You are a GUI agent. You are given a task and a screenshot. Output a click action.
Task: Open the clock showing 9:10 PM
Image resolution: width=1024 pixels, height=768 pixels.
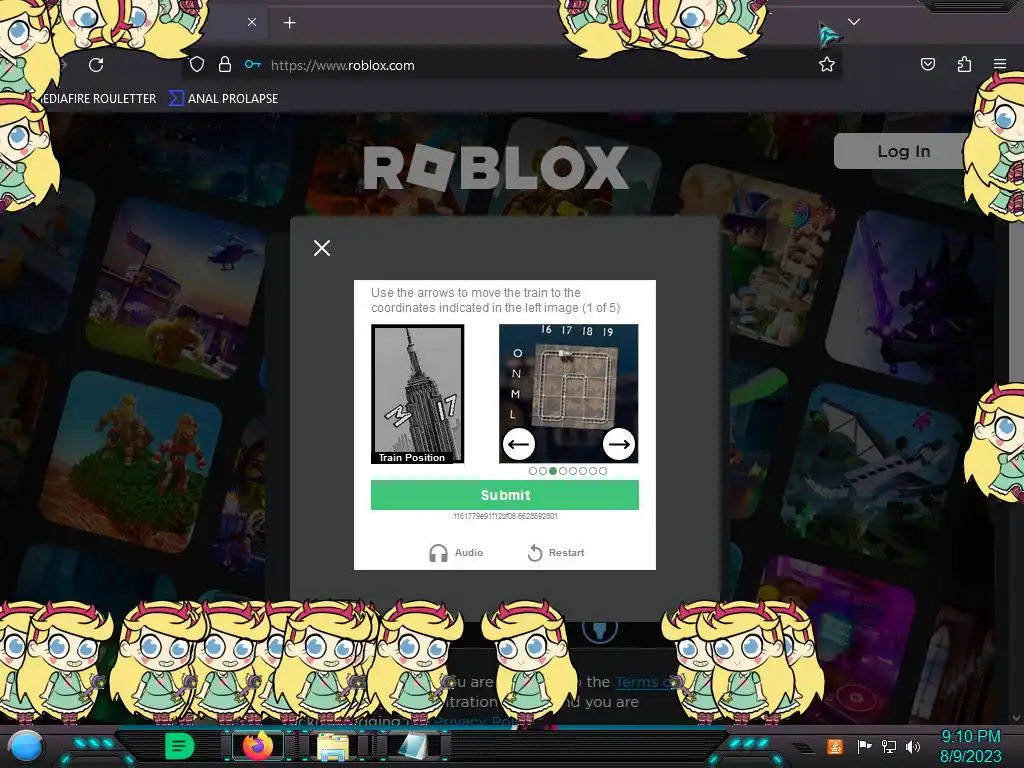pos(970,746)
